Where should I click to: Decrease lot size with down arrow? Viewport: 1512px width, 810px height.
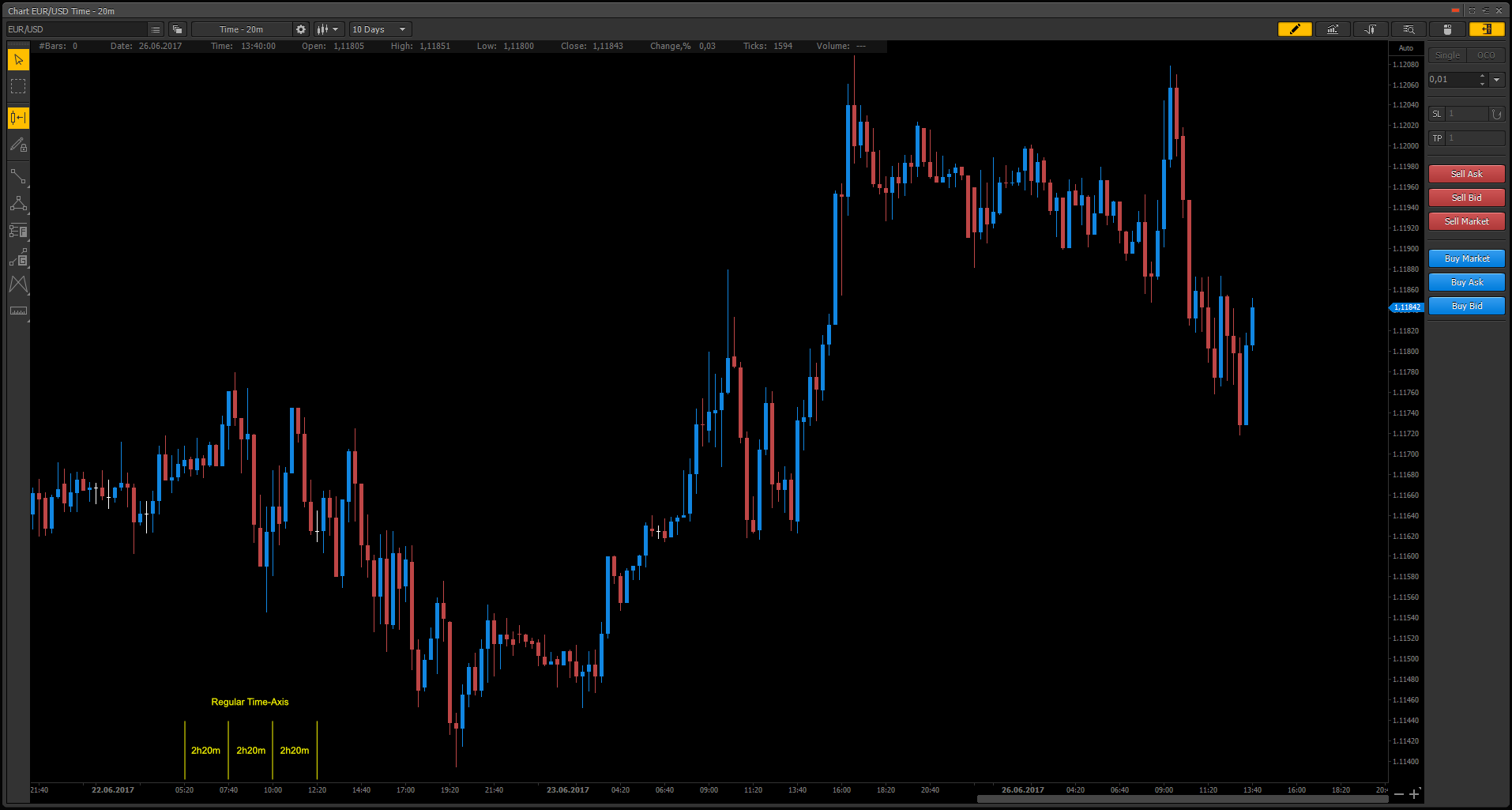pyautogui.click(x=1482, y=83)
